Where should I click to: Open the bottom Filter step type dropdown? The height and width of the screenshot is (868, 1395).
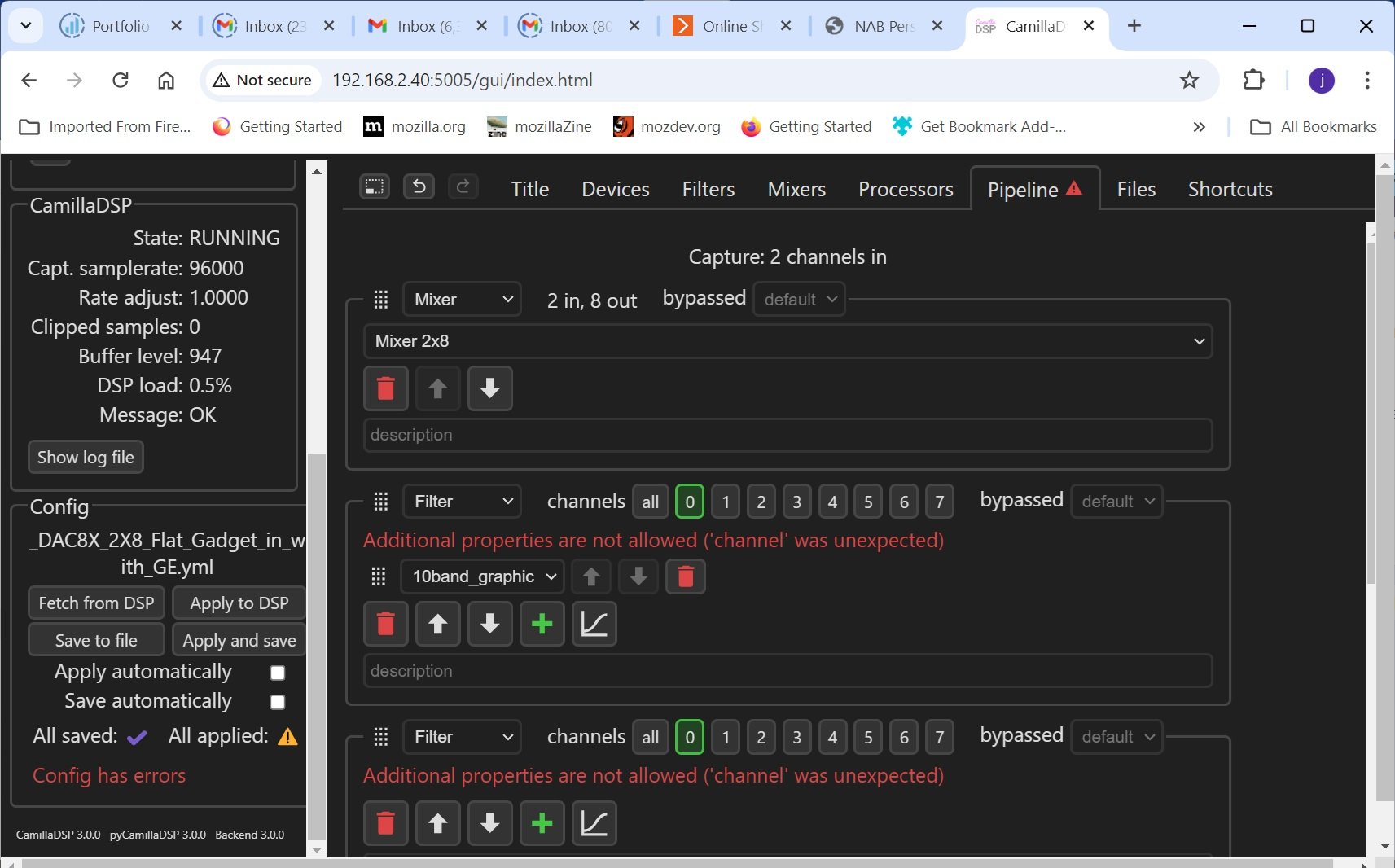[462, 737]
